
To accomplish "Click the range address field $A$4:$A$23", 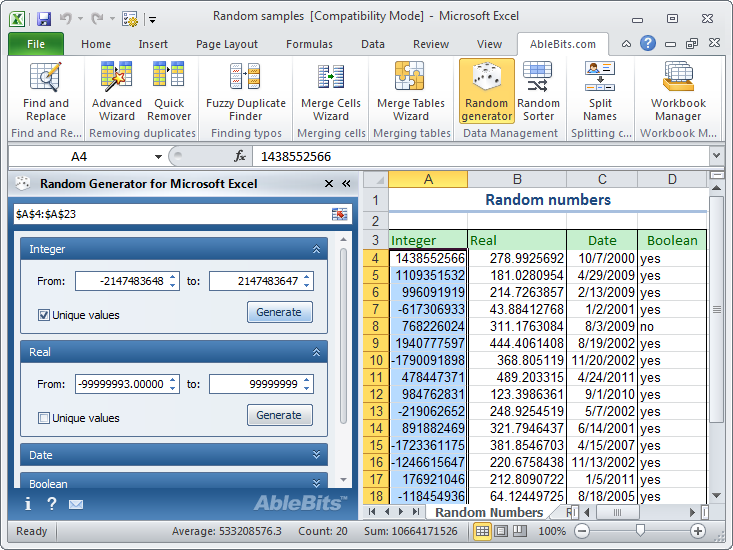I will coord(173,214).
